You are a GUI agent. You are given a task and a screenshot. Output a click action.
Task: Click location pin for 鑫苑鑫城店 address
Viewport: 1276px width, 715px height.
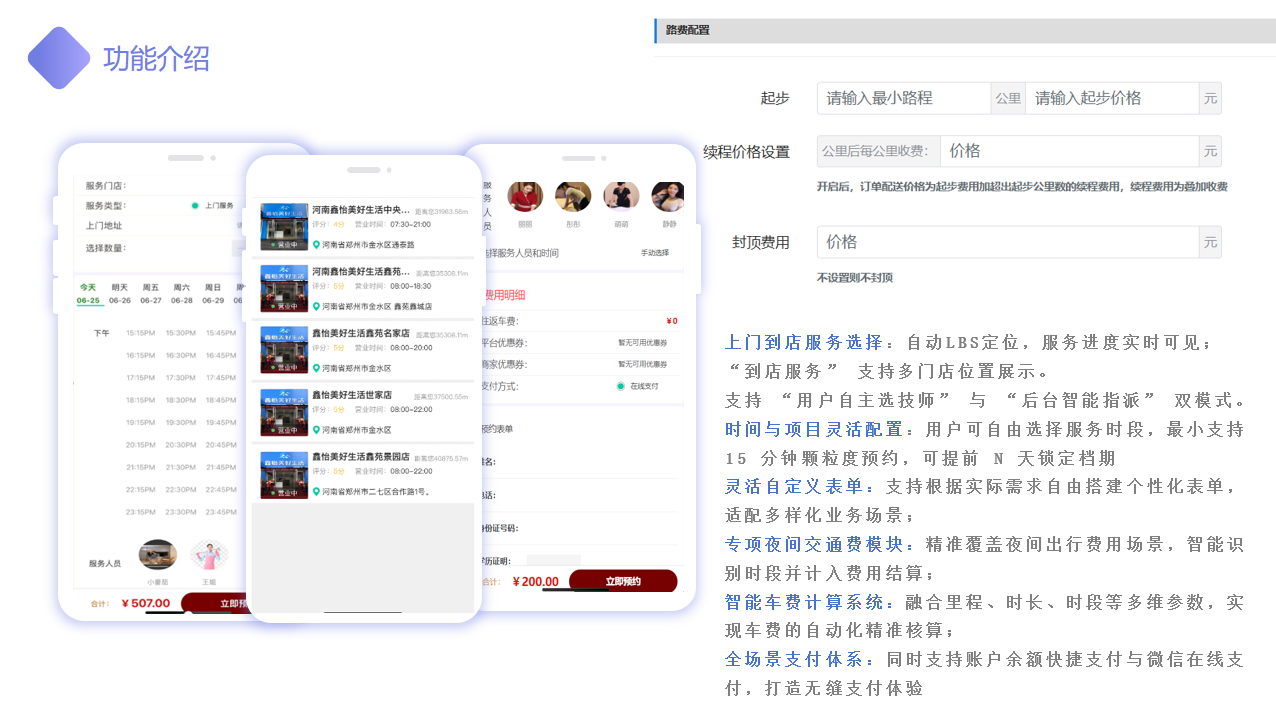(316, 306)
